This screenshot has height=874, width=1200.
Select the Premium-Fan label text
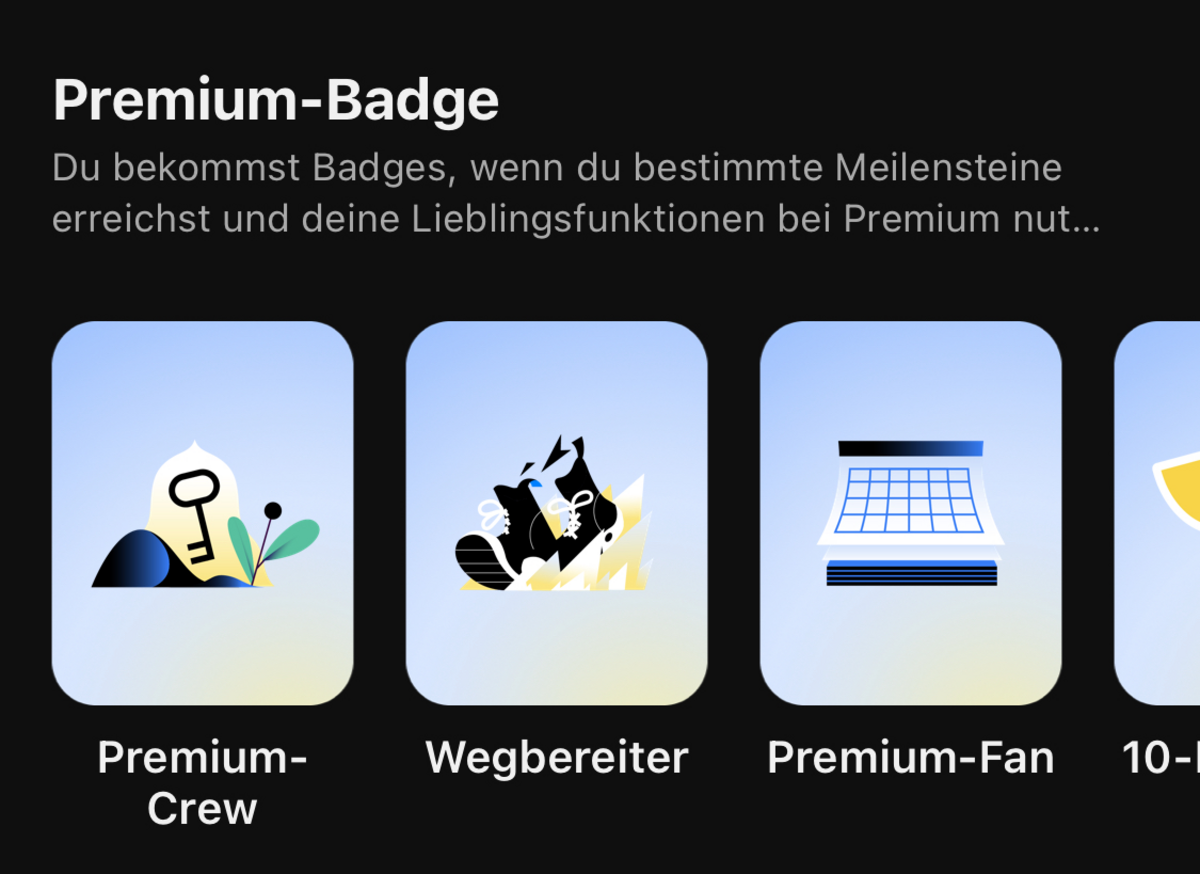[x=911, y=758]
